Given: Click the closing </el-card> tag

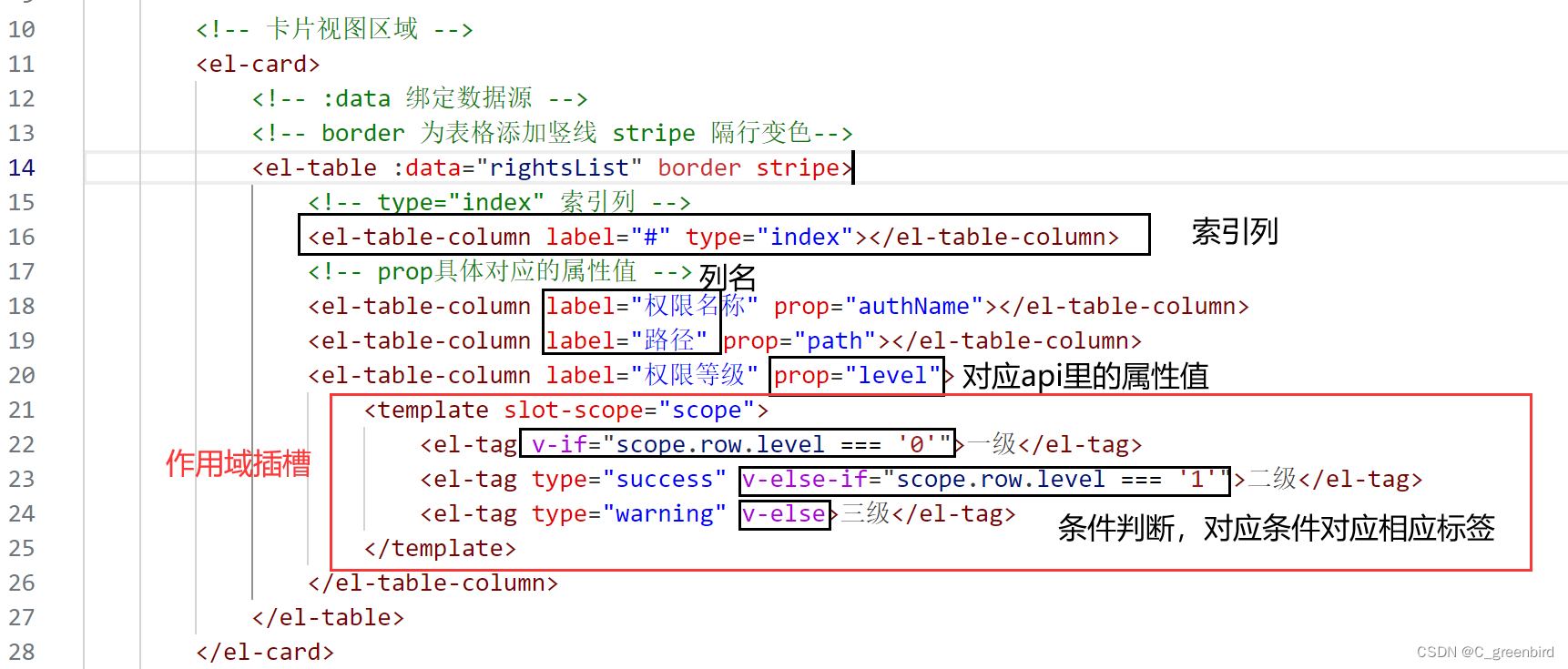Looking at the screenshot, I should click(x=265, y=653).
